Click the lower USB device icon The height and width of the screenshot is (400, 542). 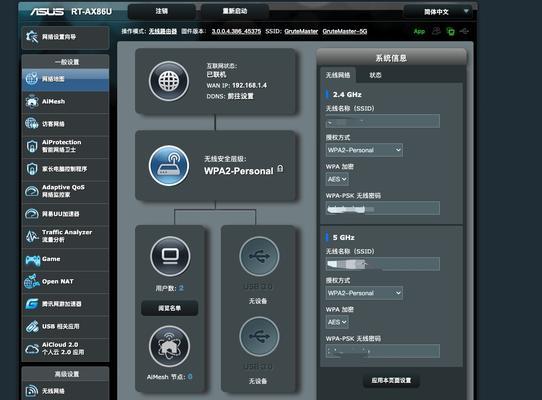[x=259, y=336]
